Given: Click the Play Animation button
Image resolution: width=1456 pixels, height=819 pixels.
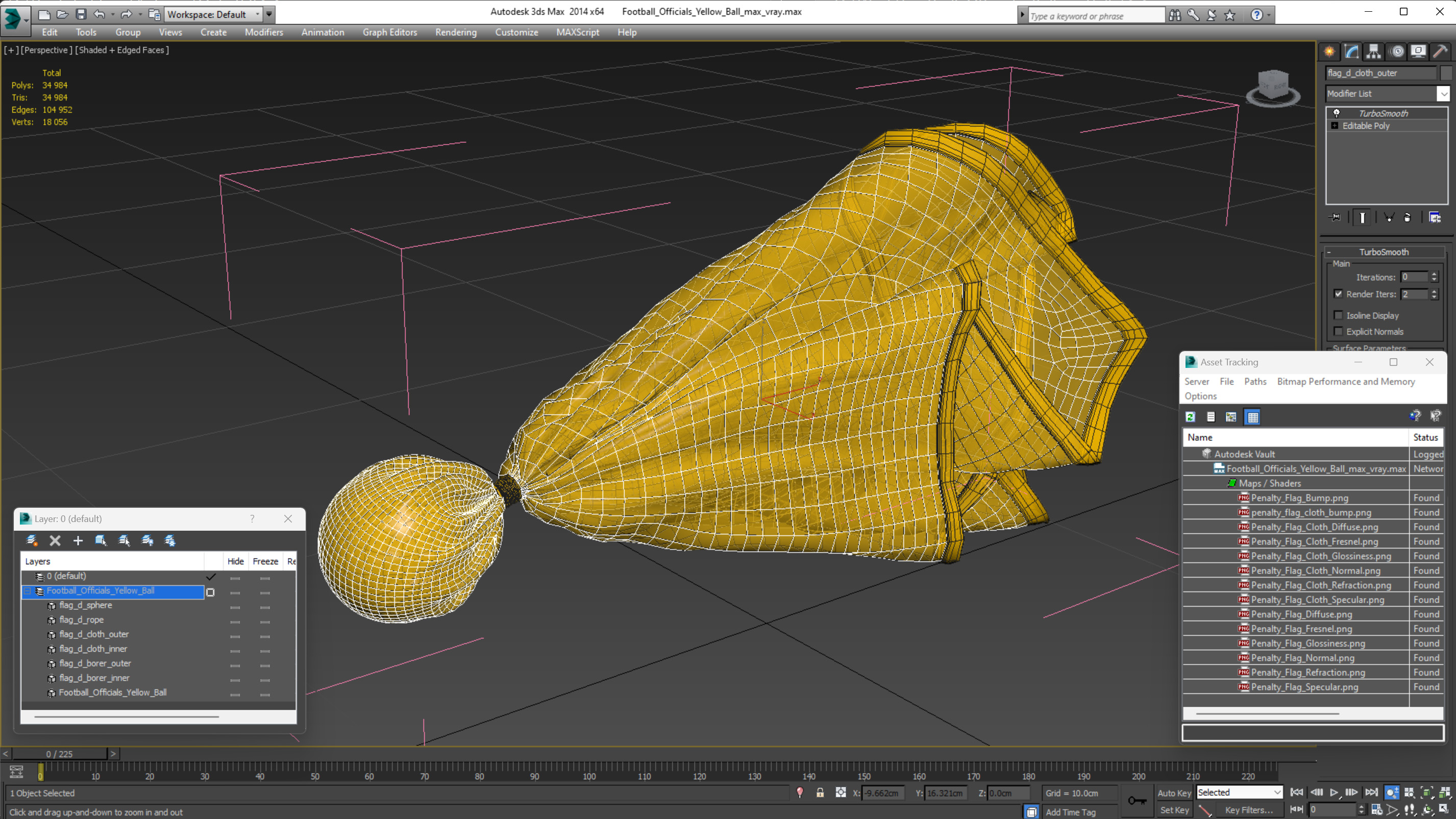Looking at the screenshot, I should pyautogui.click(x=1334, y=792).
